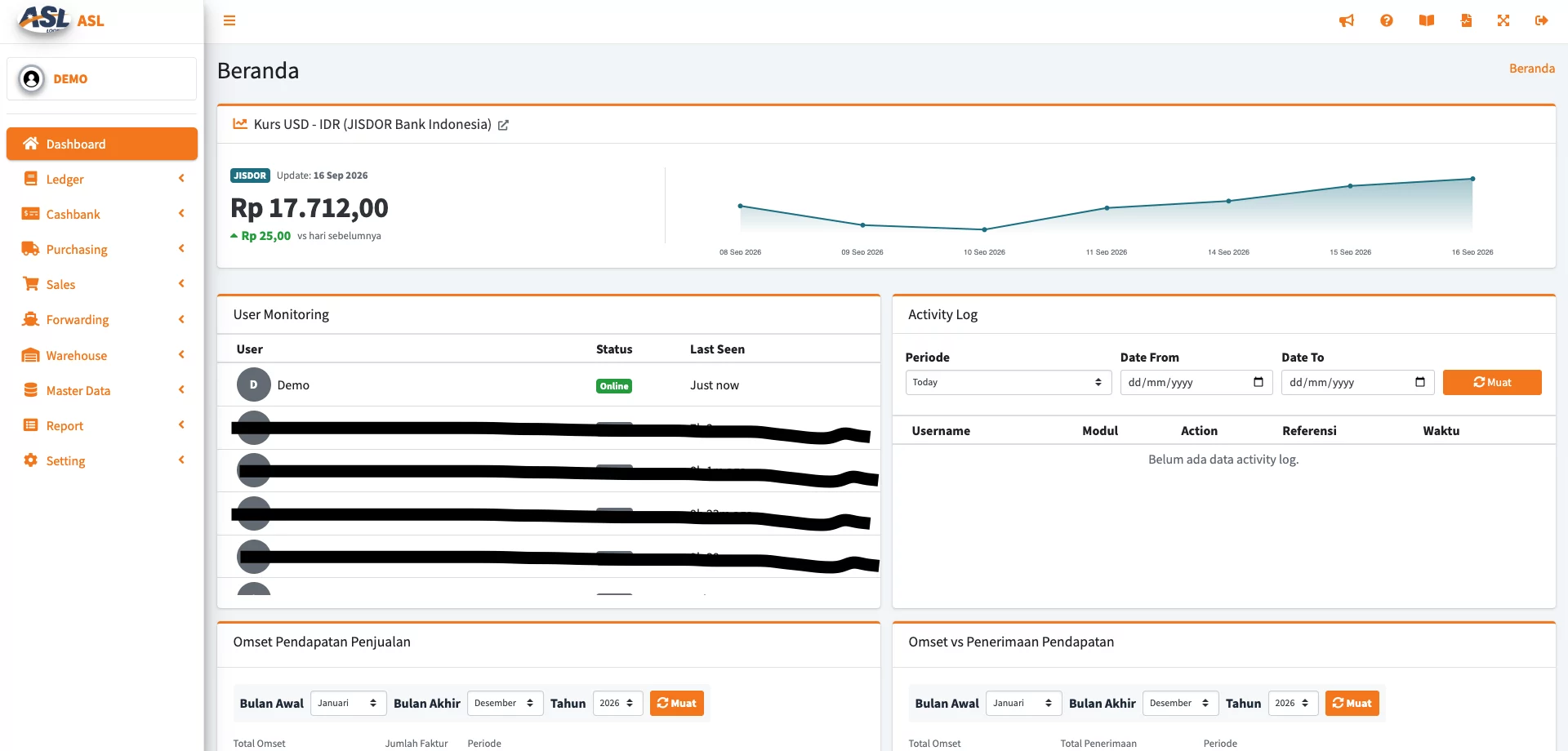Open external link icon next to Kurs title
Image resolution: width=1568 pixels, height=751 pixels.
point(503,125)
